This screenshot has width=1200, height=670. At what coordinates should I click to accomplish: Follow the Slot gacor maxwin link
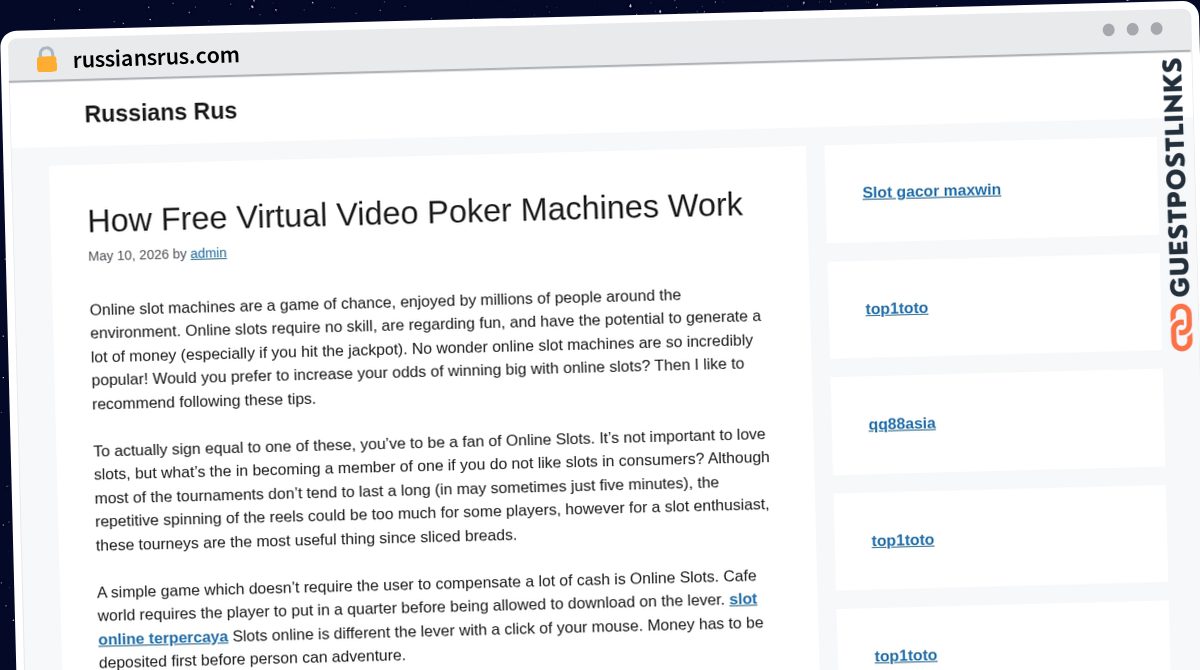coord(931,190)
